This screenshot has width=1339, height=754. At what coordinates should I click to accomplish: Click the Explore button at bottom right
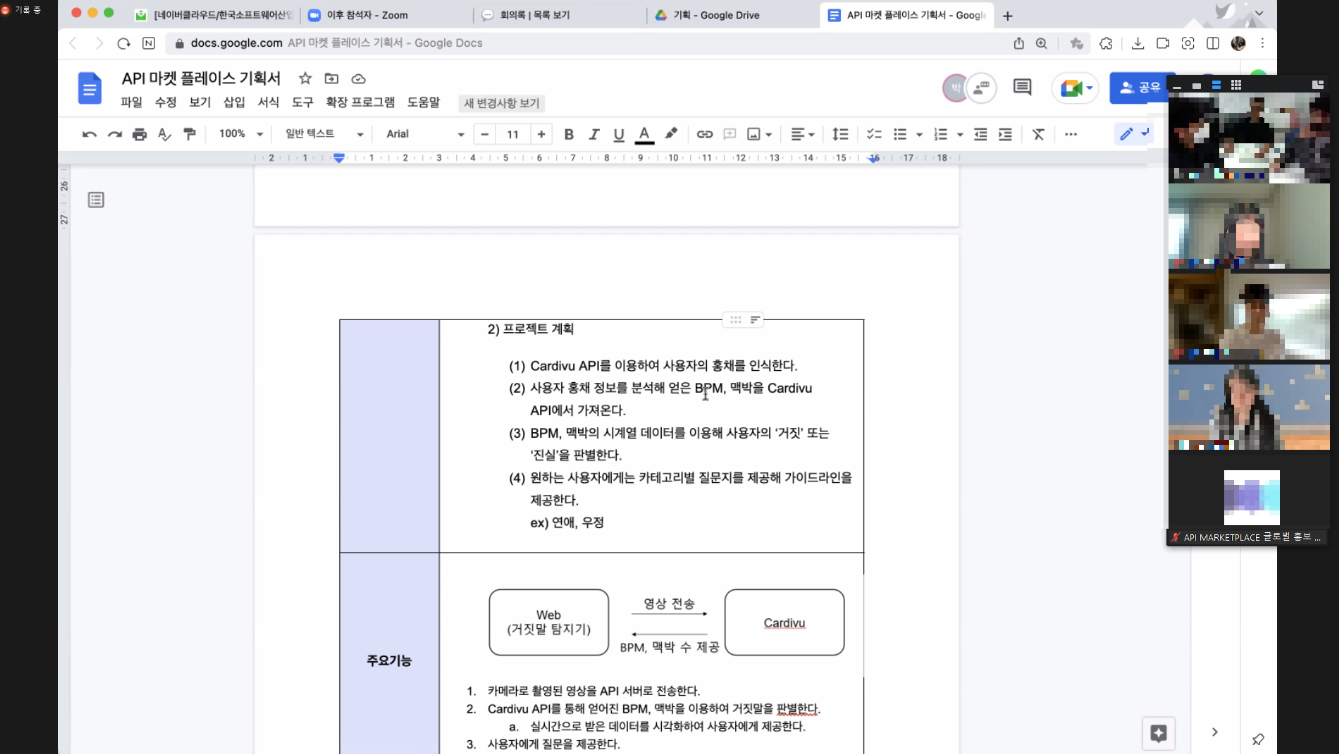1159,733
